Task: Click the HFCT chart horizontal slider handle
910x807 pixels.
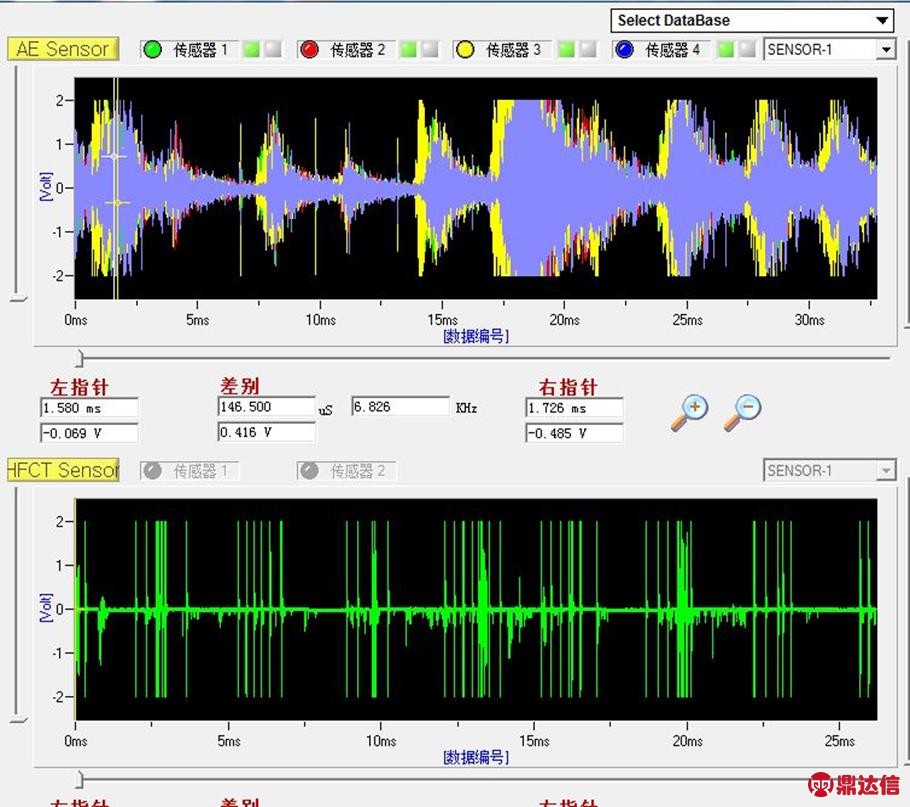Action: pyautogui.click(x=80, y=780)
